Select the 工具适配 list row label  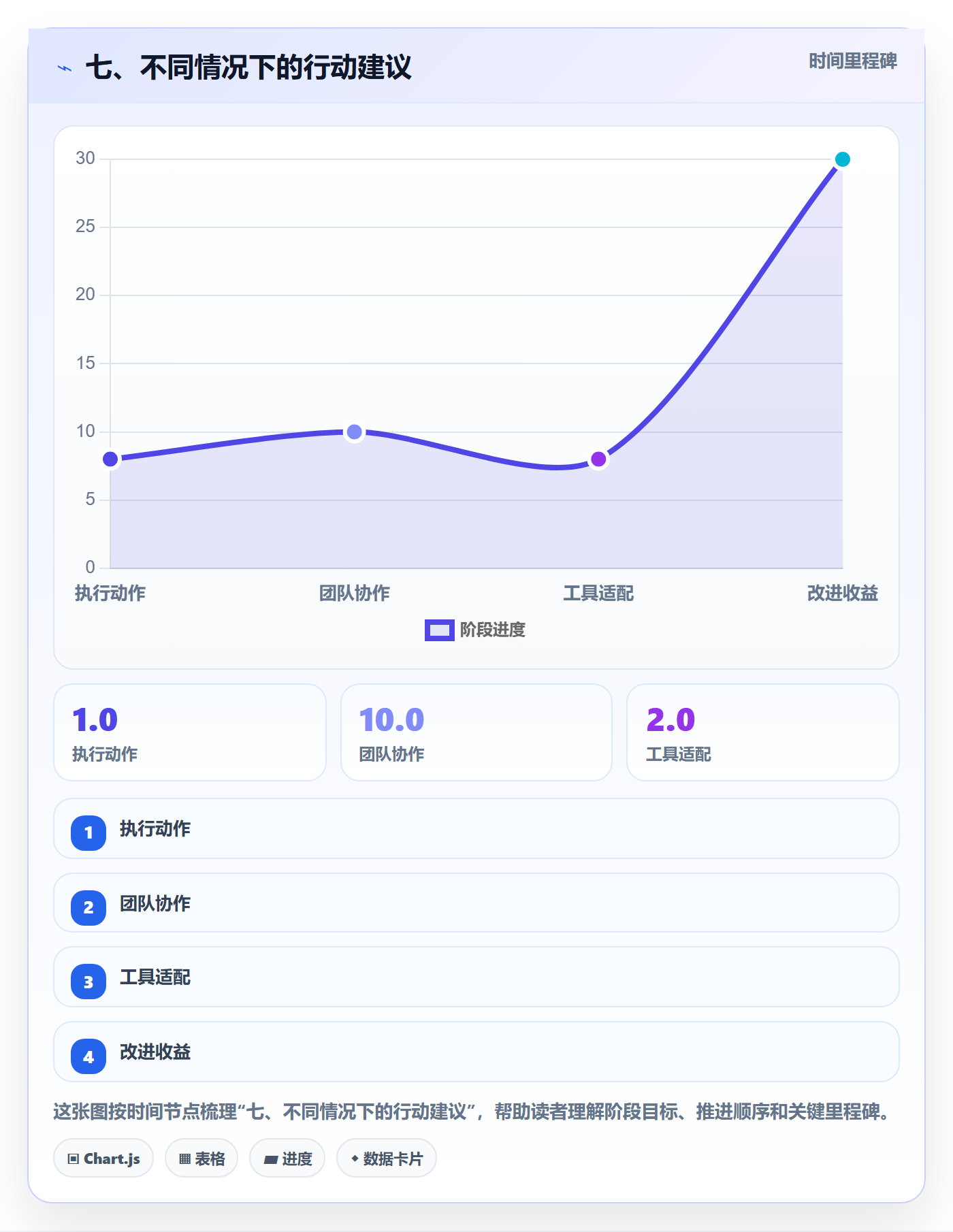(155, 977)
